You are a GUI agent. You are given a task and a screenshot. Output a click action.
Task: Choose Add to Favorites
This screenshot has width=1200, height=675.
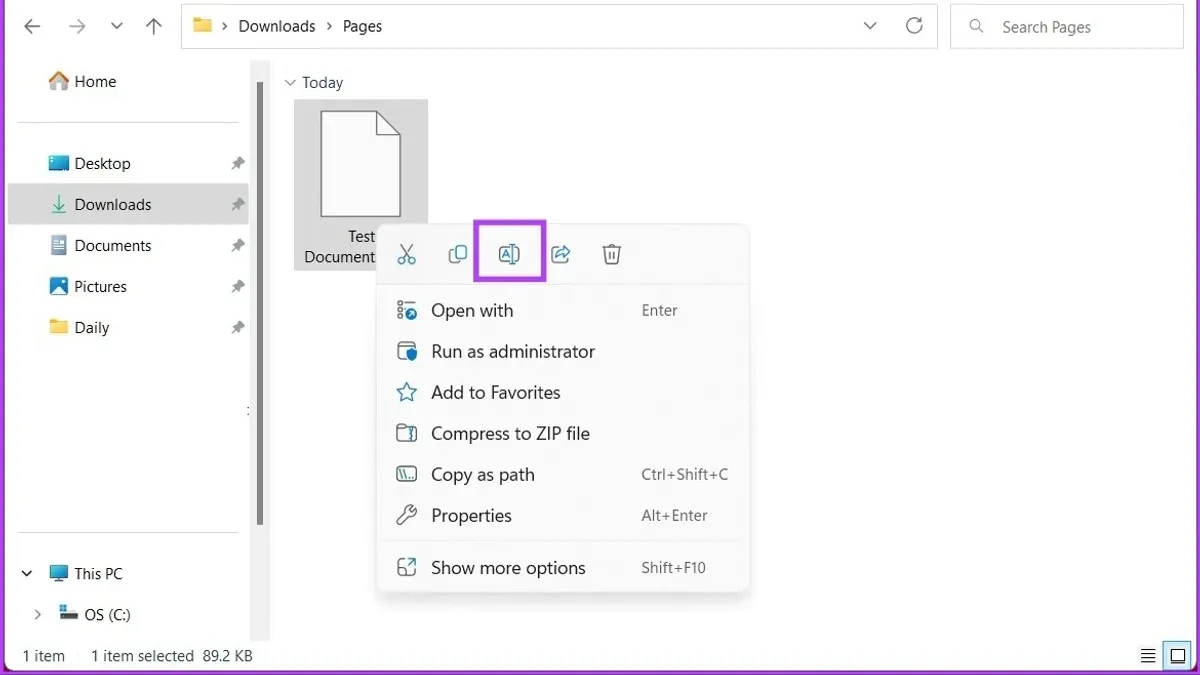click(562, 393)
